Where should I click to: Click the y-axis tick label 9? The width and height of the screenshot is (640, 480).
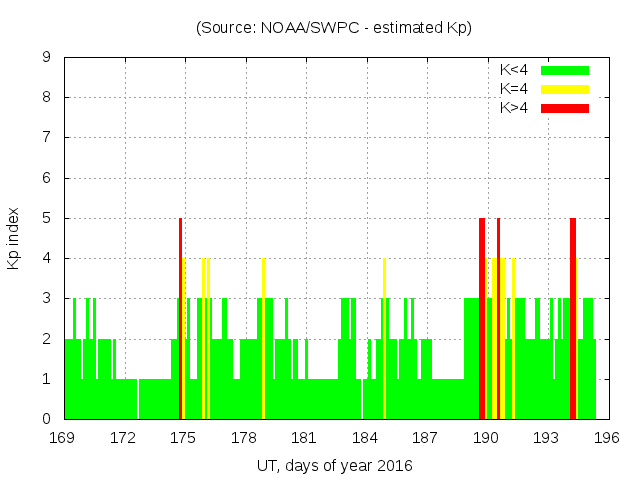(x=46, y=58)
